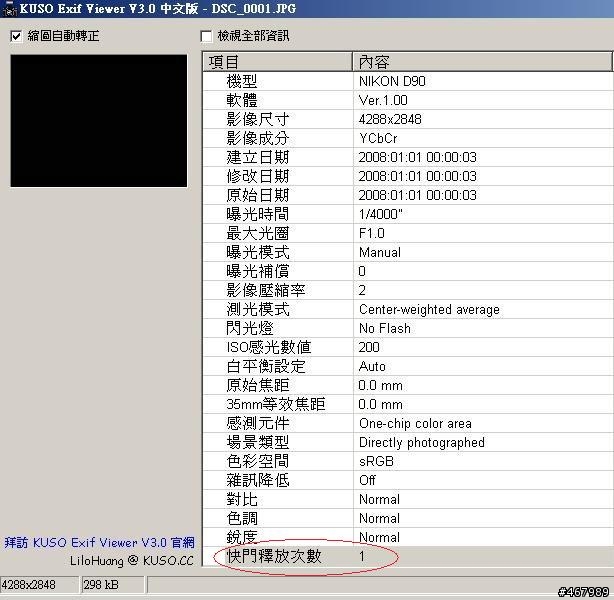The width and height of the screenshot is (614, 600).
Task: Click the 1/4000" exposure value
Action: click(x=381, y=214)
